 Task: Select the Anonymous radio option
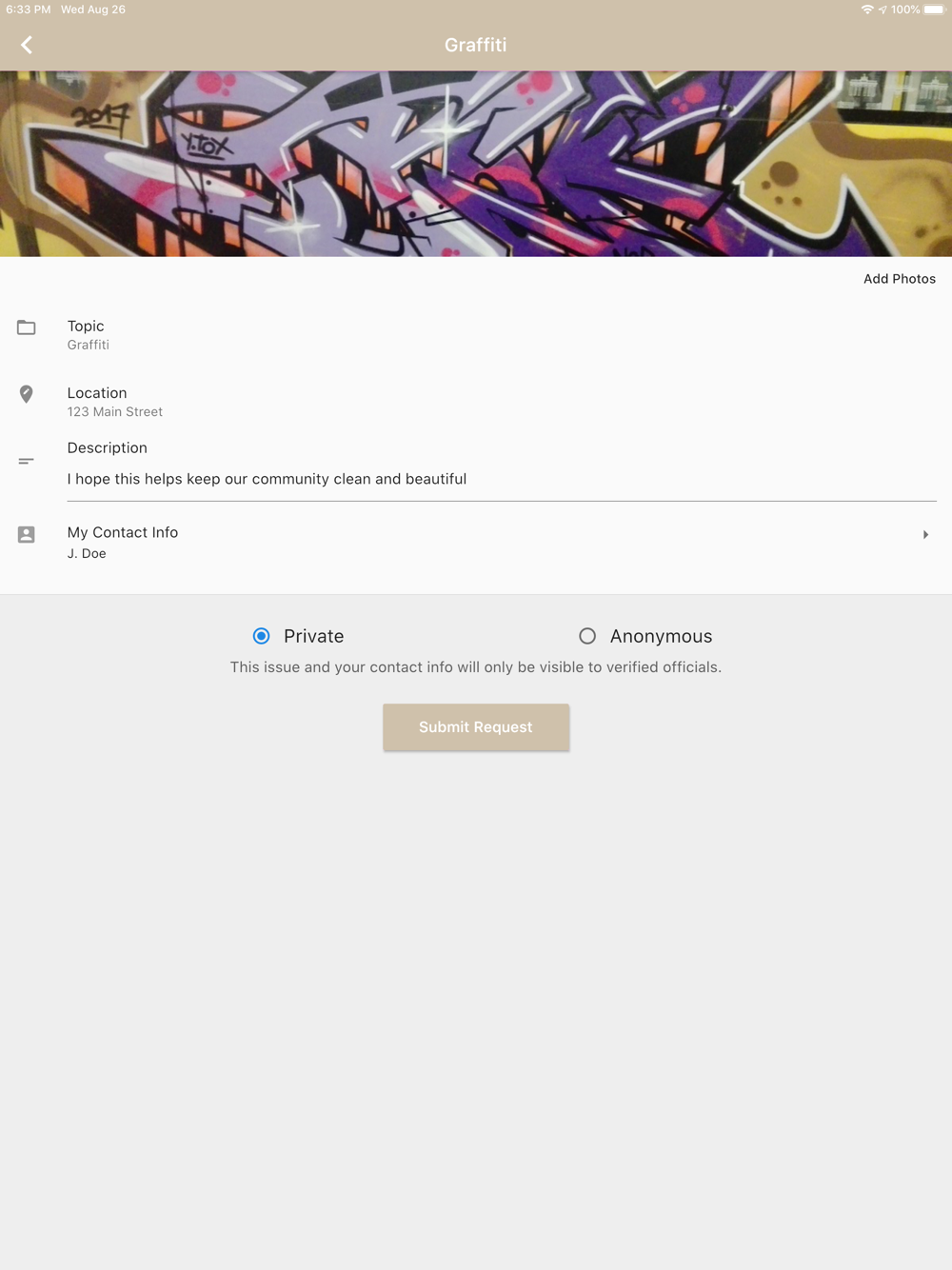click(587, 636)
